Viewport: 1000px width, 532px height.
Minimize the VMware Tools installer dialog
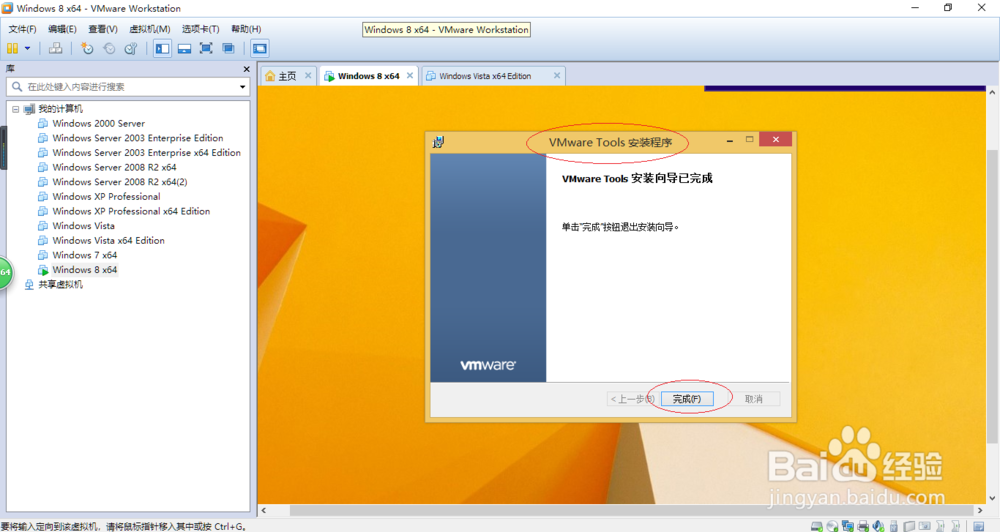point(730,140)
